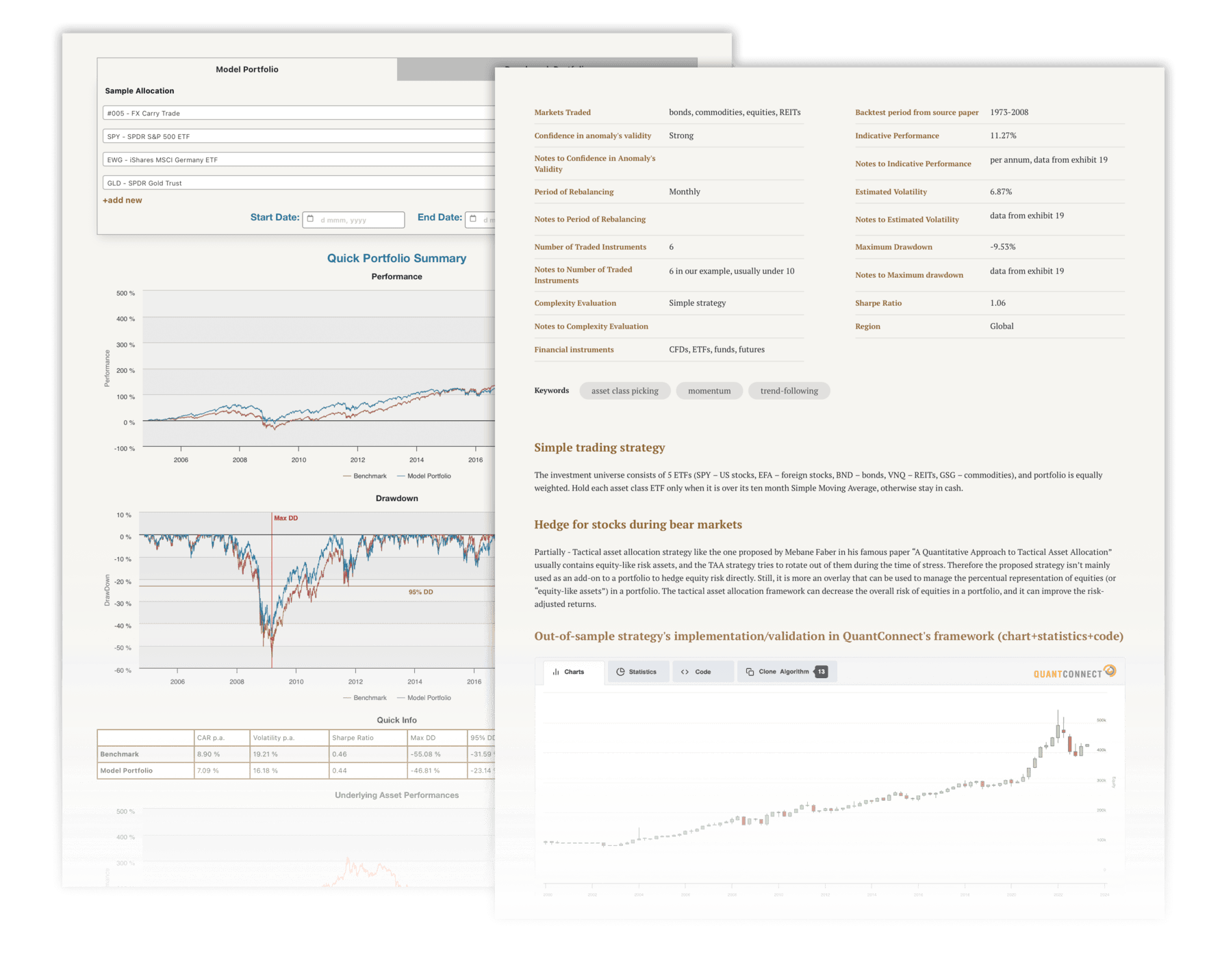Click the Charts tab bar-chart icon

point(556,672)
